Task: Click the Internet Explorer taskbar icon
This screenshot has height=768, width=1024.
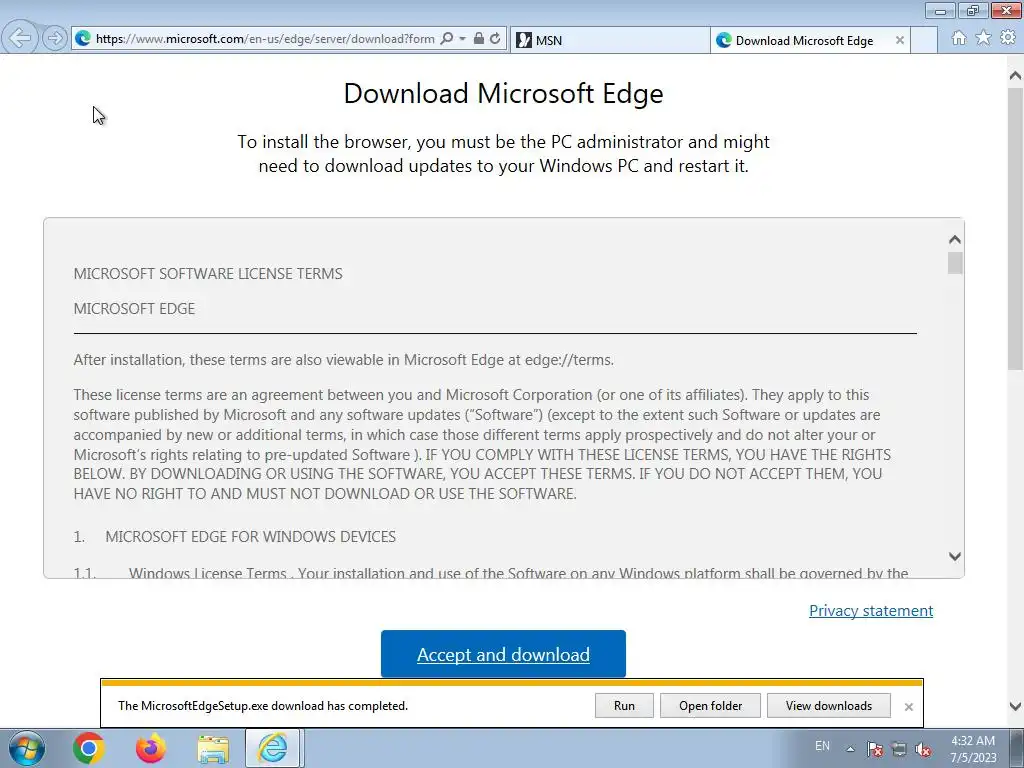Action: [274, 748]
